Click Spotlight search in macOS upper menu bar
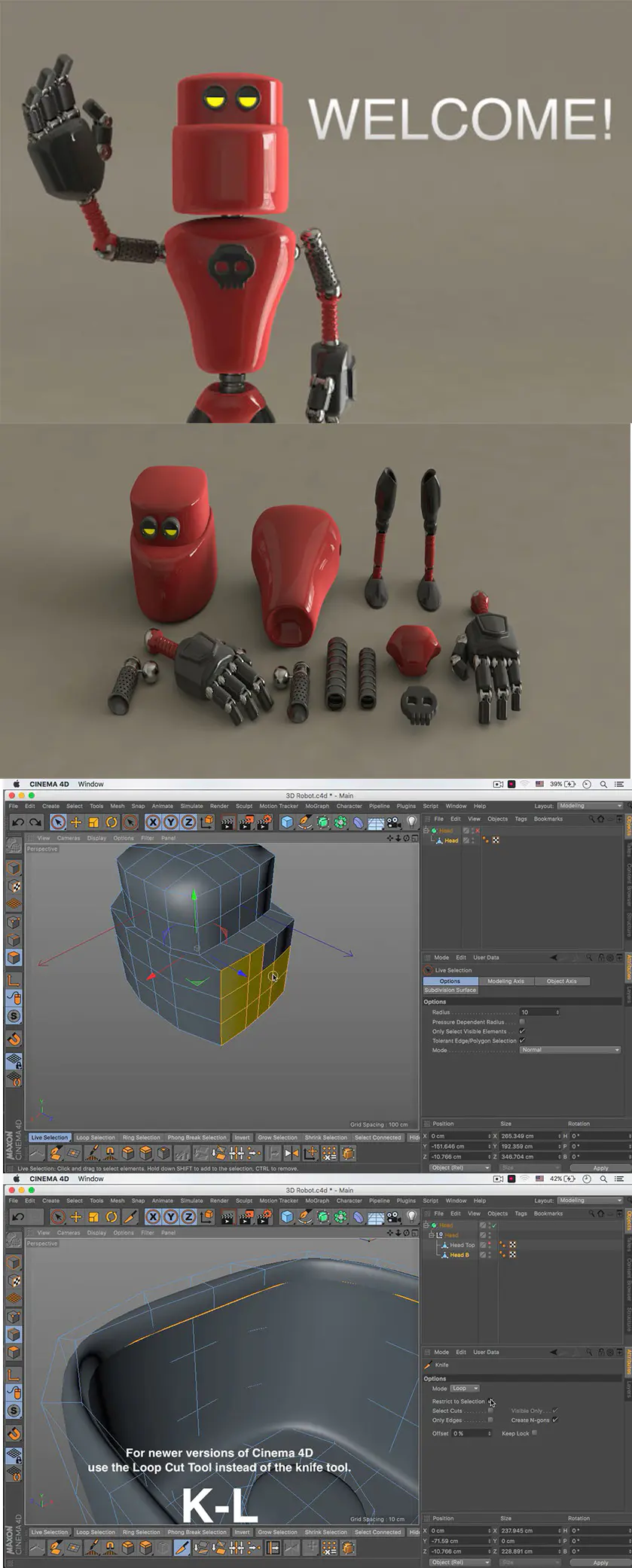The height and width of the screenshot is (1568, 632). [603, 784]
